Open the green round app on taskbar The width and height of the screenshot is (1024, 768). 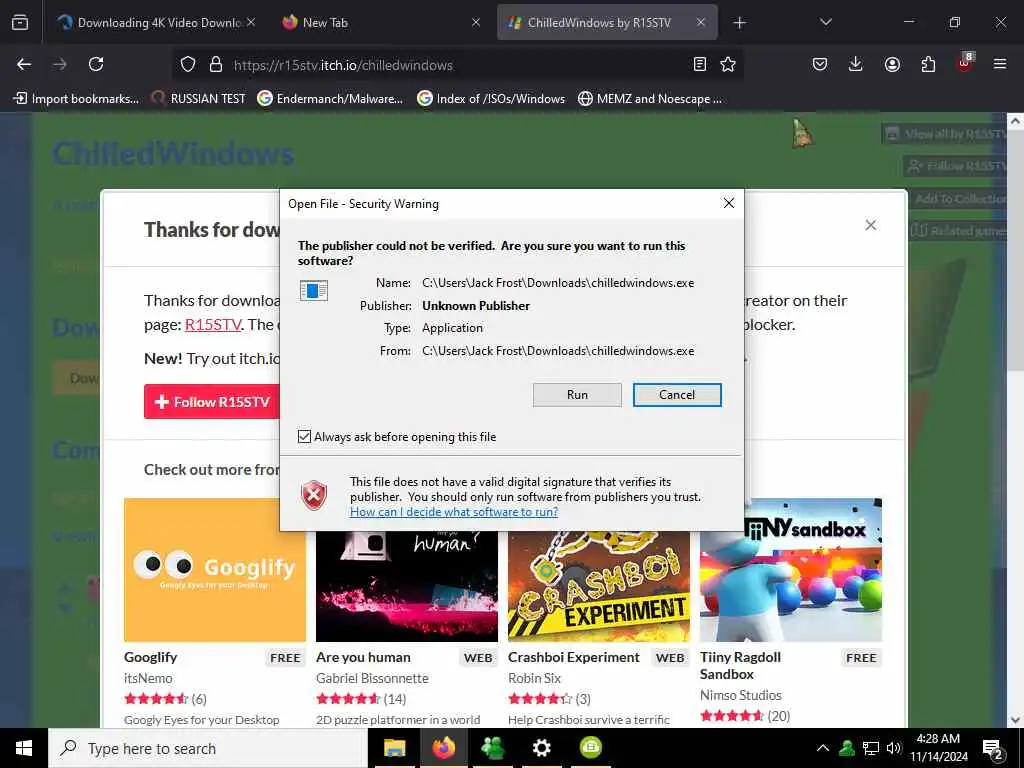(590, 748)
